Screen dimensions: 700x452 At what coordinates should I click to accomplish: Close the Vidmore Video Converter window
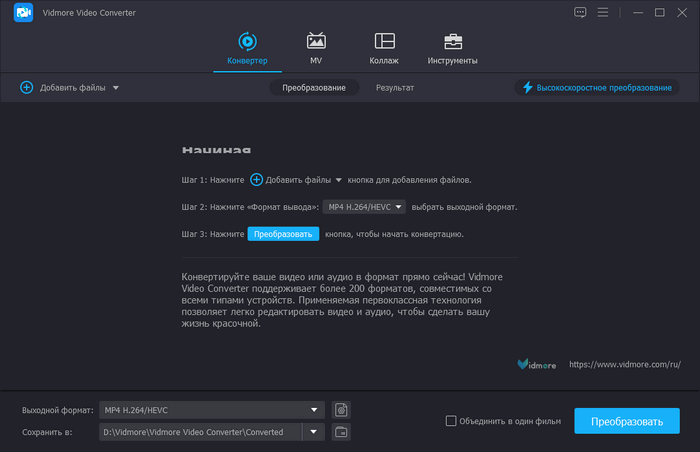[x=682, y=13]
